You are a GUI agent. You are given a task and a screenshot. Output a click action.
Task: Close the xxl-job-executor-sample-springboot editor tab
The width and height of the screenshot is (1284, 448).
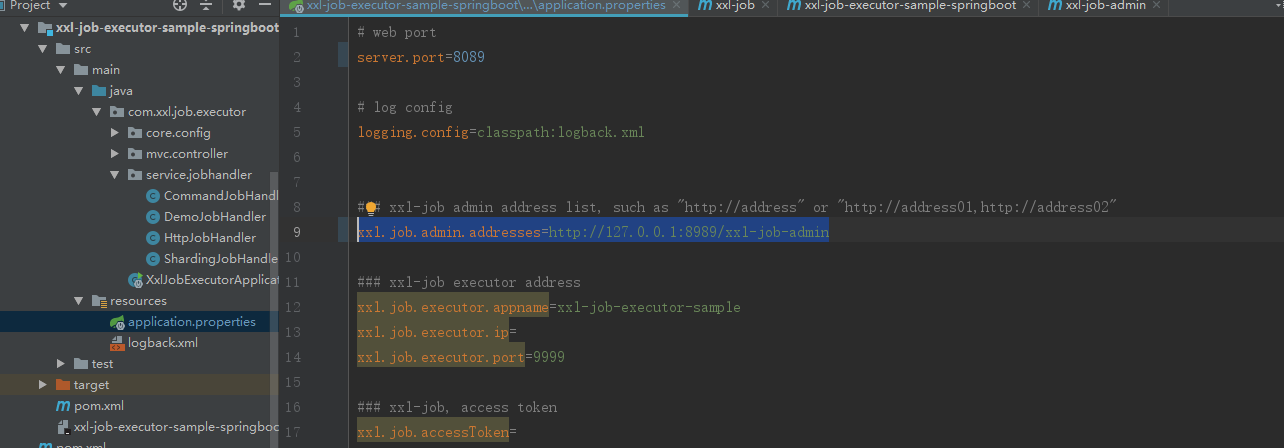click(x=1027, y=6)
